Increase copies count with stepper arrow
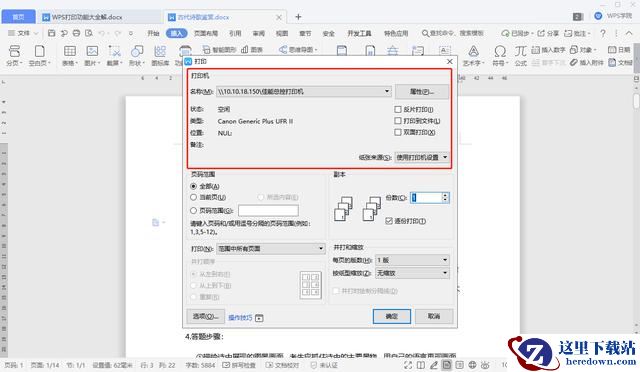The width and height of the screenshot is (640, 372). pyautogui.click(x=445, y=195)
